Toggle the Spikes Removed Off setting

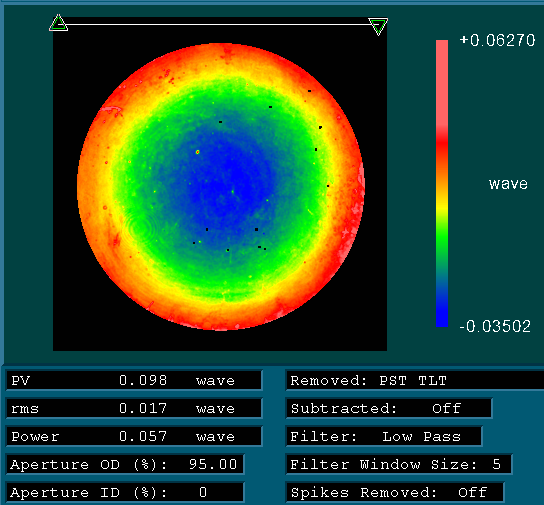point(395,492)
